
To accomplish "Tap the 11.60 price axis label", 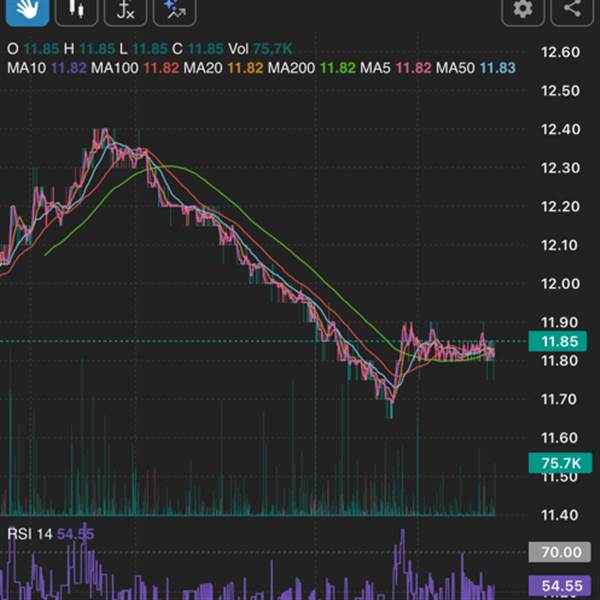I will [x=561, y=438].
